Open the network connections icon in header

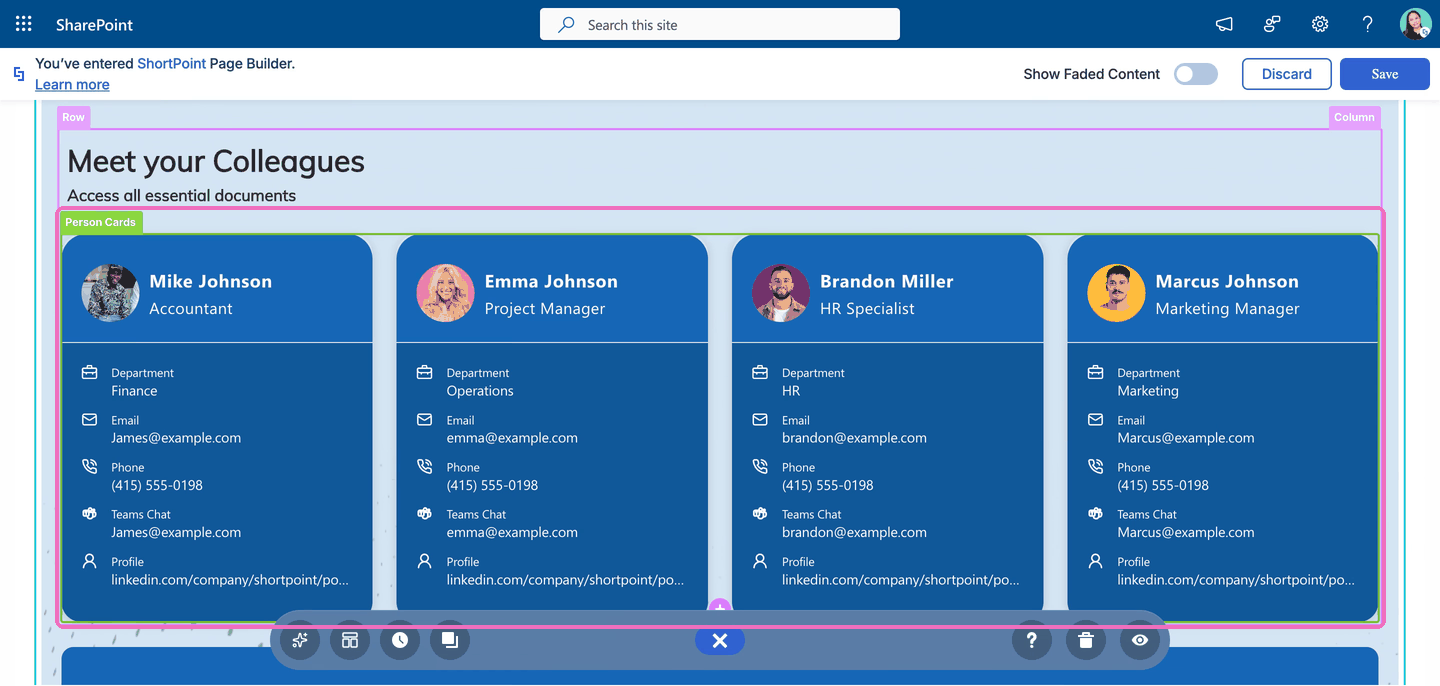pyautogui.click(x=1272, y=24)
